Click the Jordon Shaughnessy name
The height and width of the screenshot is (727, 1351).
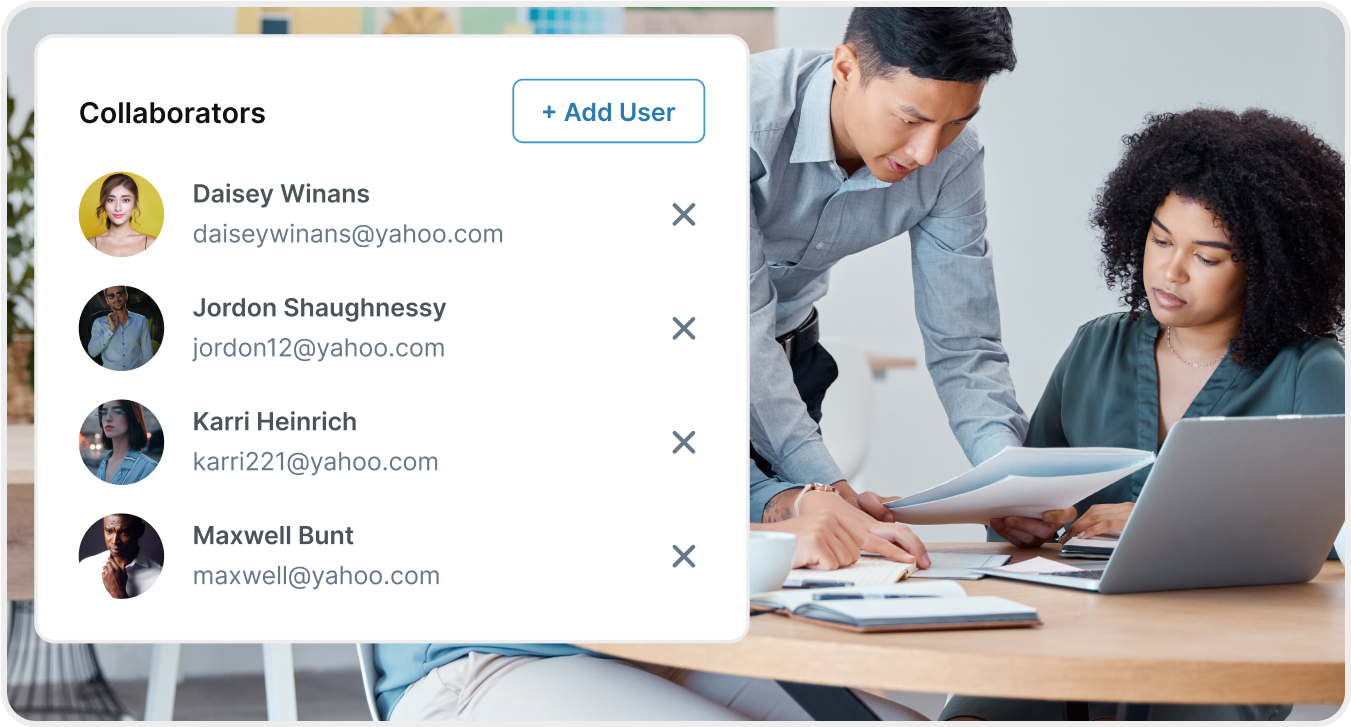[319, 308]
